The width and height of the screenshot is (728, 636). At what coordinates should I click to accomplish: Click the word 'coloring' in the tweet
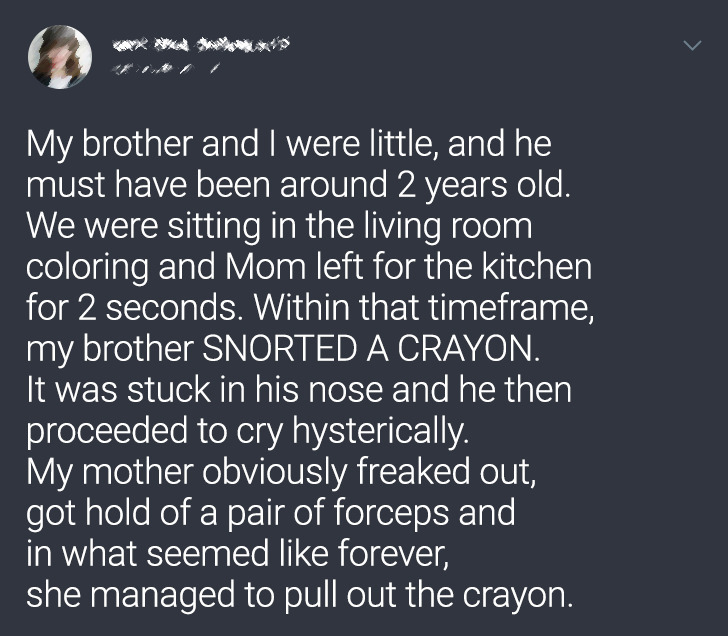click(x=87, y=267)
